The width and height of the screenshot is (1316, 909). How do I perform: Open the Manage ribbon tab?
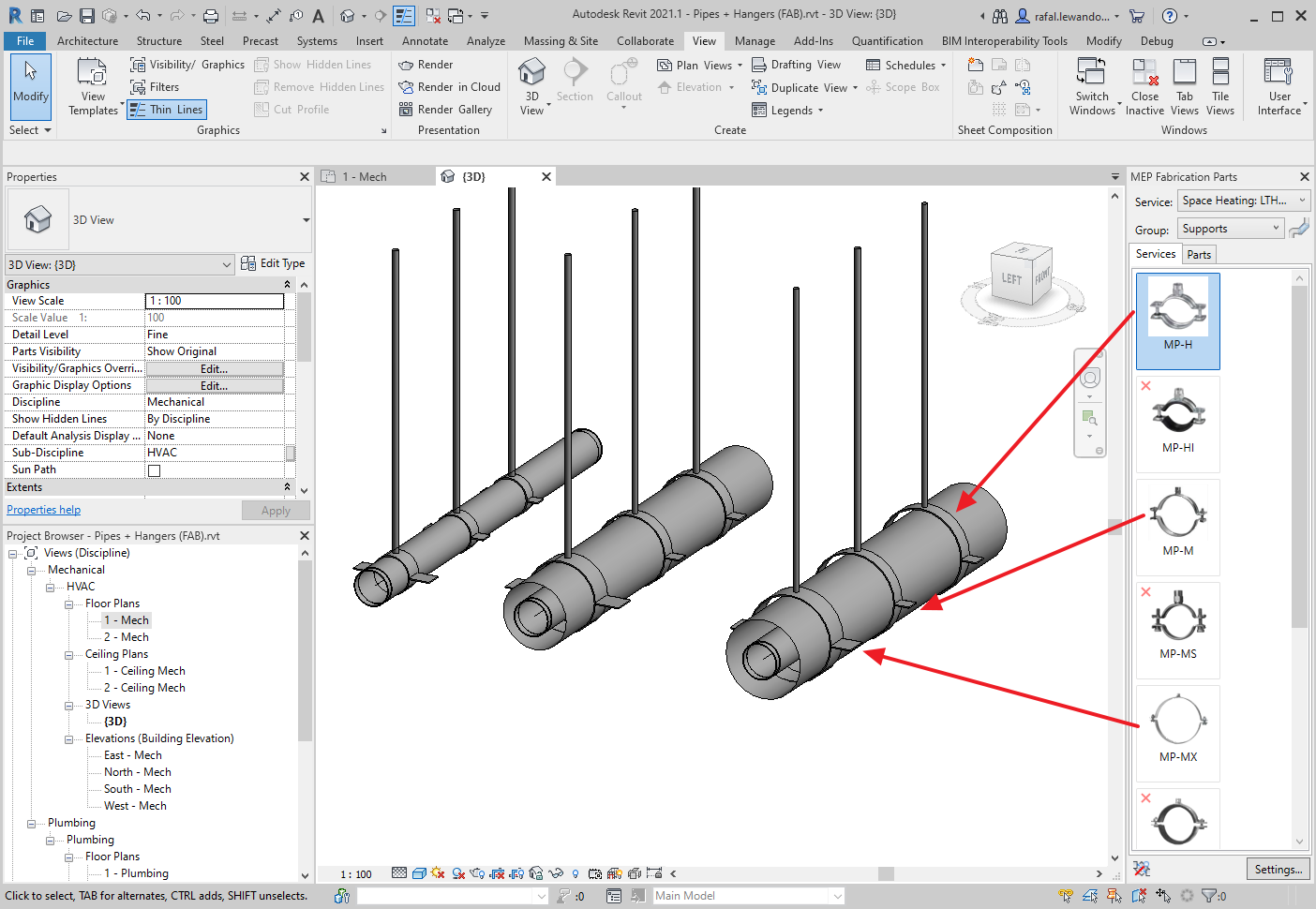click(755, 41)
